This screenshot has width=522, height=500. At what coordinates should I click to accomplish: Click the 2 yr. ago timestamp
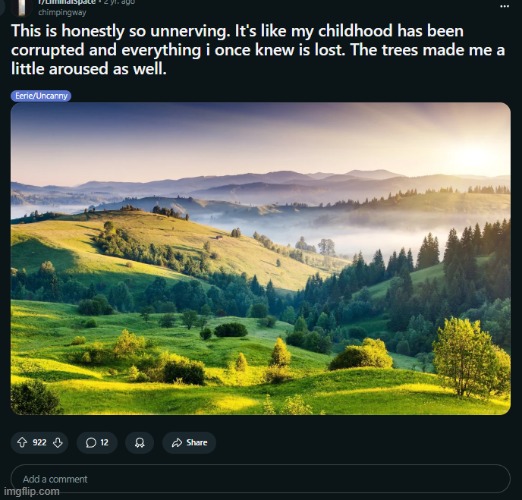tap(119, 2)
